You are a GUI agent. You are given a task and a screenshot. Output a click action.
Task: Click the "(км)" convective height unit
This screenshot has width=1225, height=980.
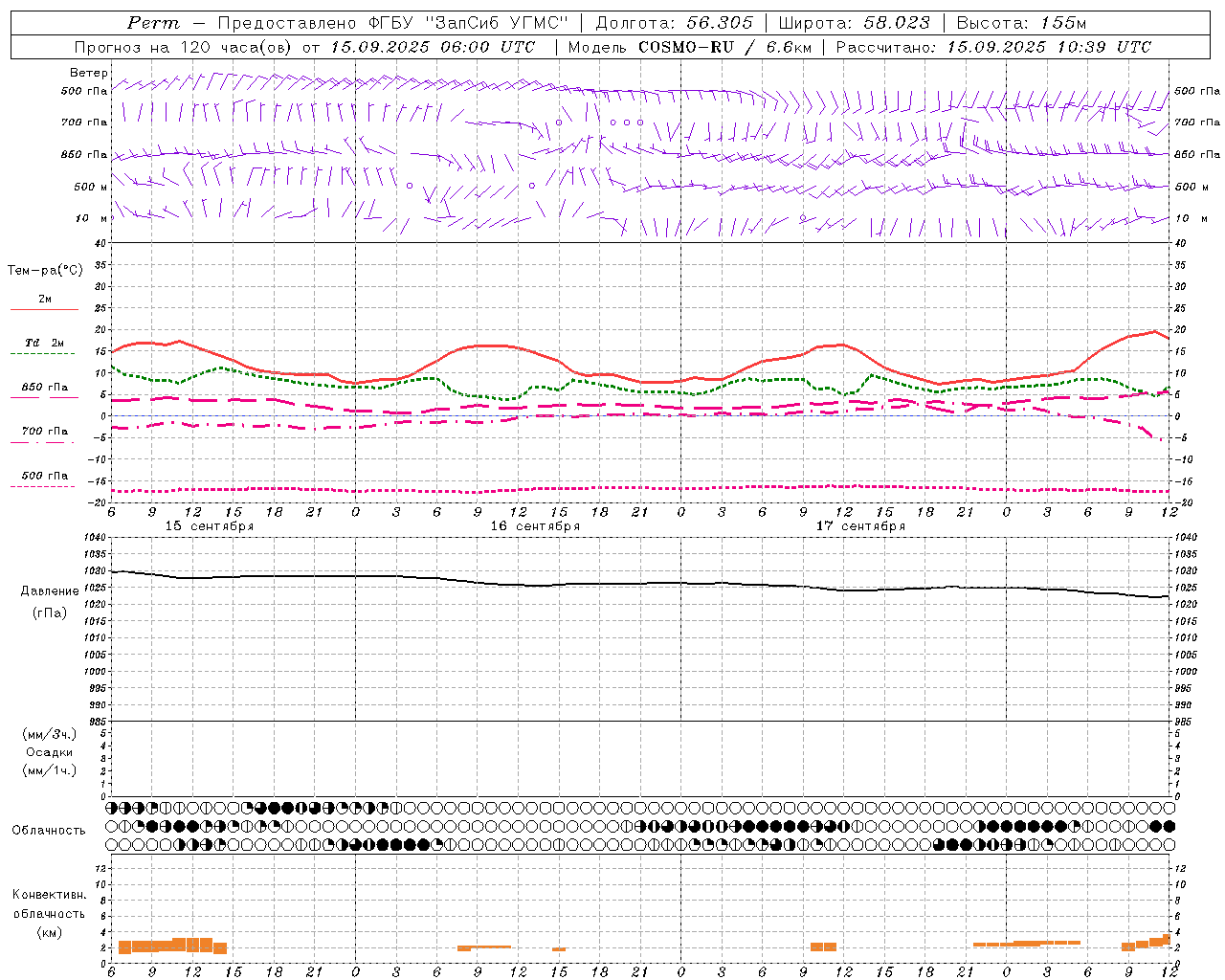[x=50, y=932]
